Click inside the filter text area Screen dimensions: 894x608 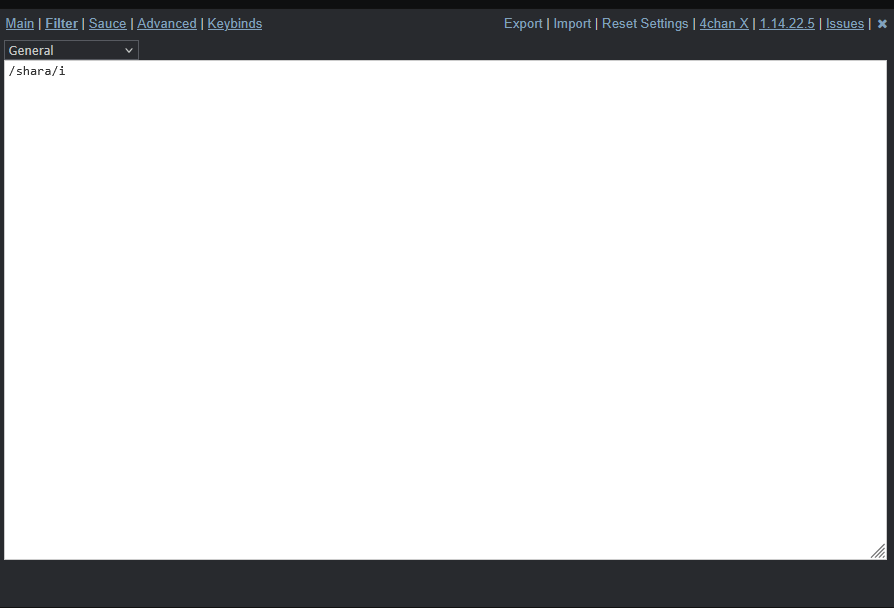coord(445,310)
